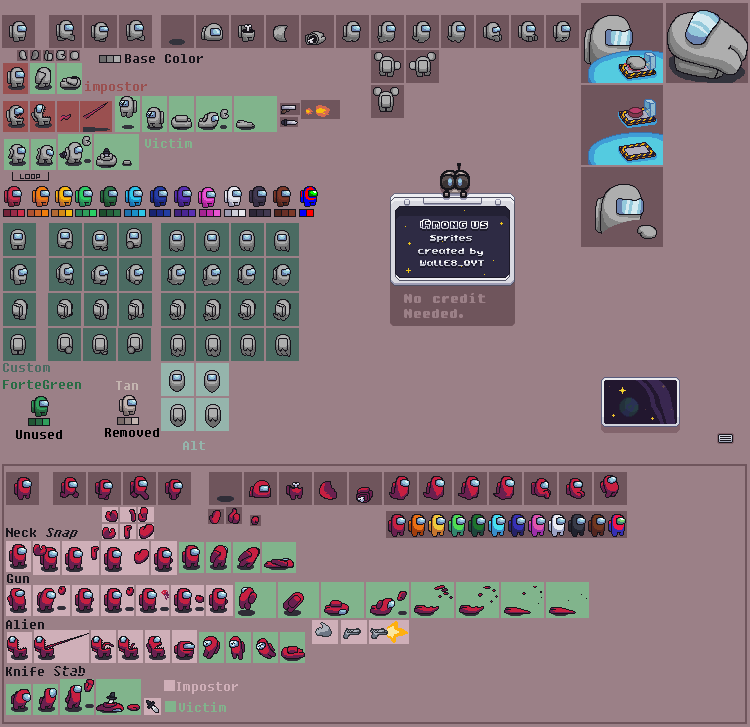Click the 'No credit Needed.' text
Image resolution: width=750 pixels, height=727 pixels.
pyautogui.click(x=444, y=306)
